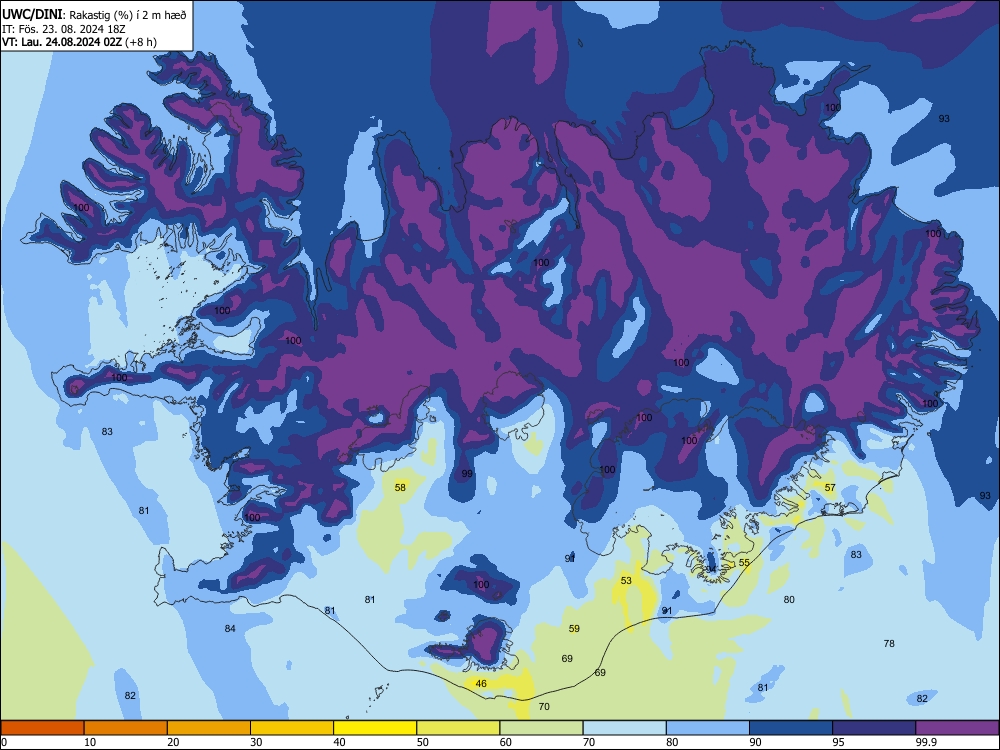The width and height of the screenshot is (1000, 750).
Task: Click the "59" humidity value on the map
Action: pos(574,628)
